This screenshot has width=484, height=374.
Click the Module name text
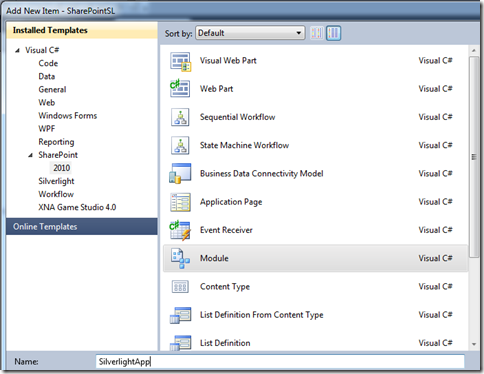click(214, 258)
